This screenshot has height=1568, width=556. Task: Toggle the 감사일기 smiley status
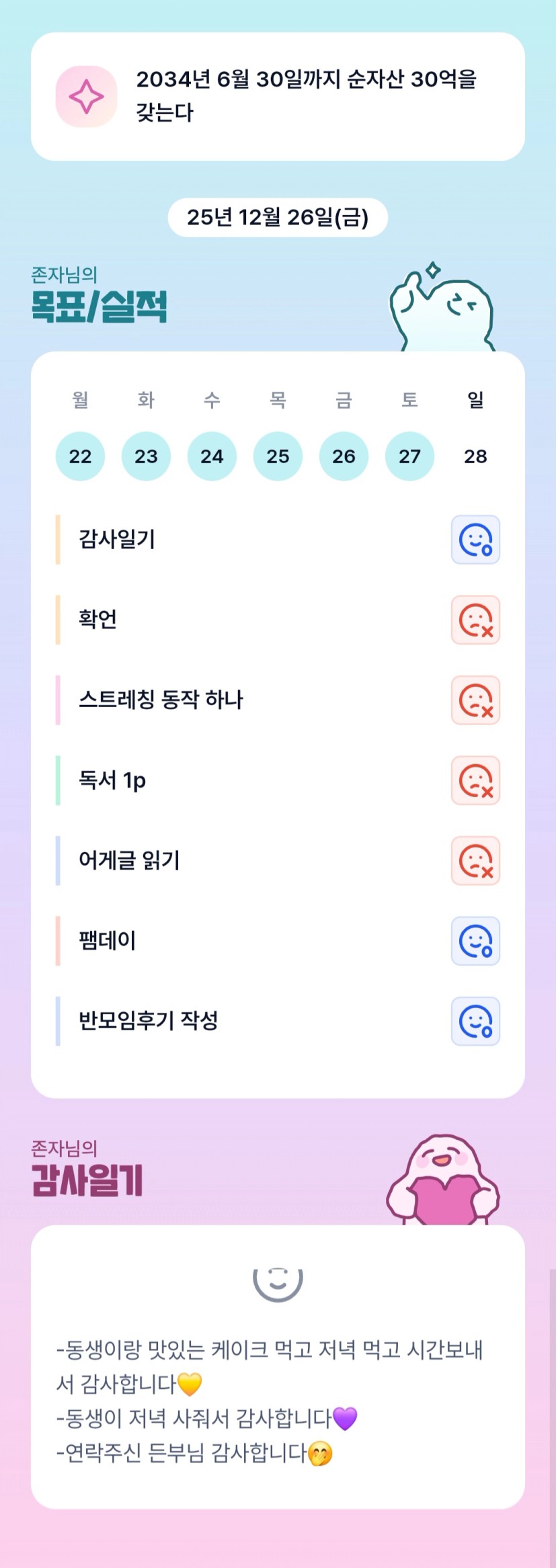coord(475,540)
